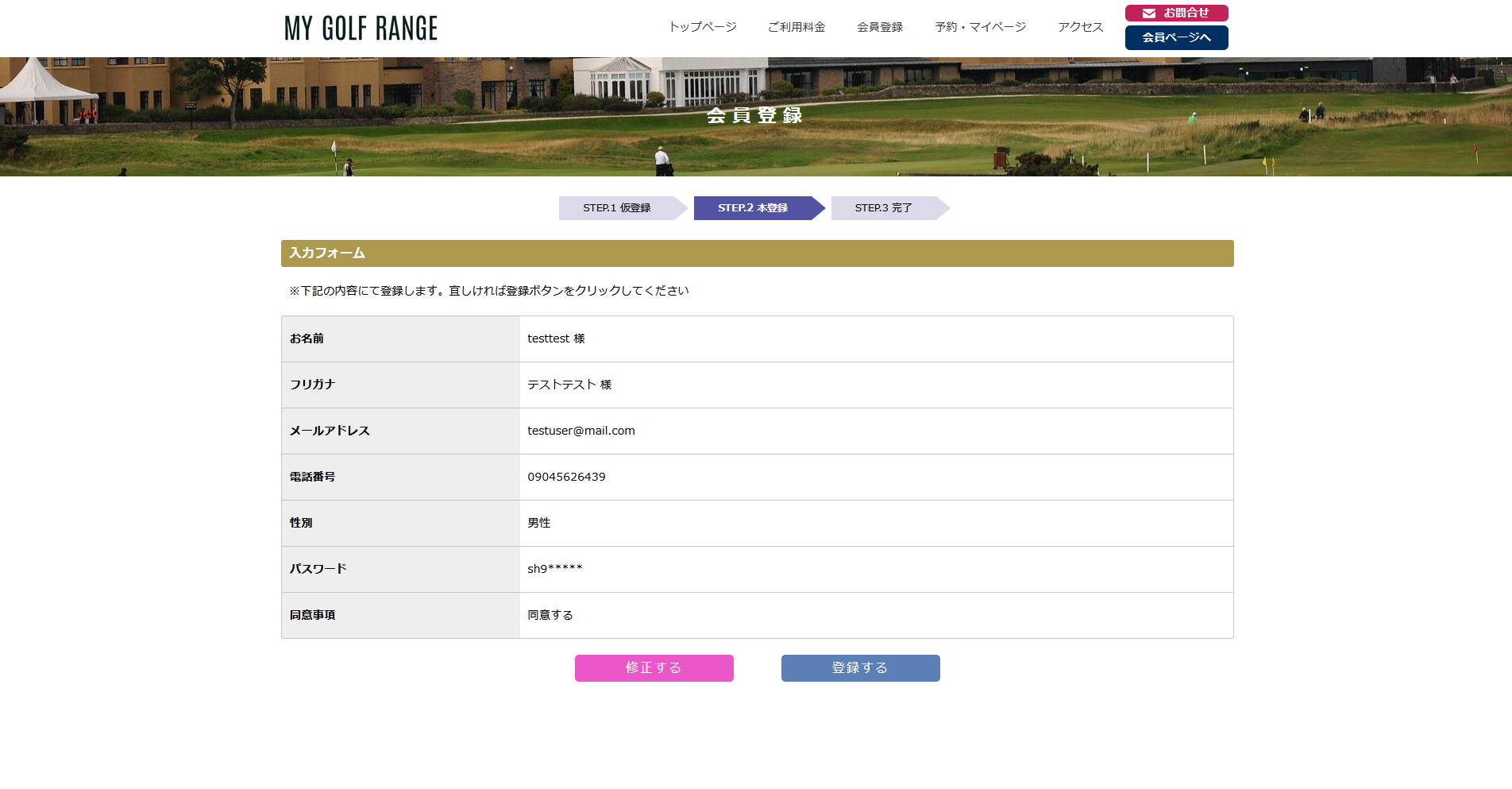
Task: Click the email value testuser@mail.com
Action: tap(581, 431)
